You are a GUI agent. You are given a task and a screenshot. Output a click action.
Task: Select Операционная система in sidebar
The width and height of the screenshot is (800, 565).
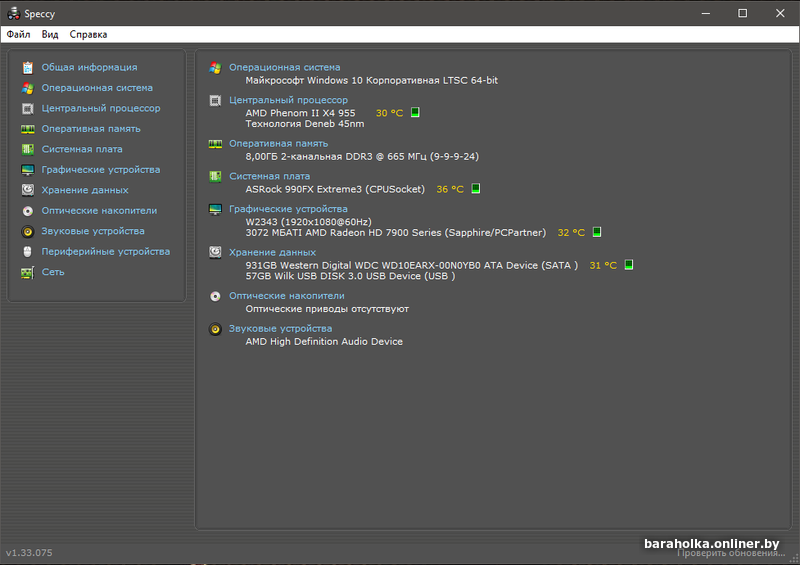(x=97, y=88)
